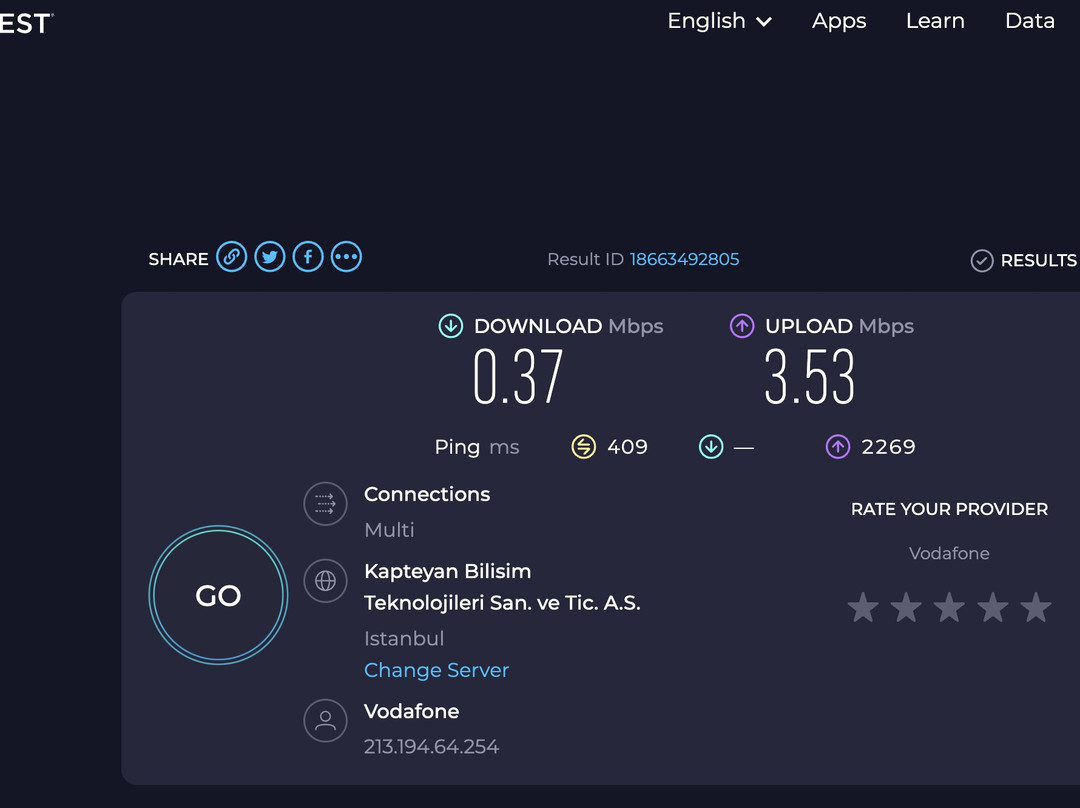Open the Apps menu
Screen dimensions: 1080x808
point(839,21)
